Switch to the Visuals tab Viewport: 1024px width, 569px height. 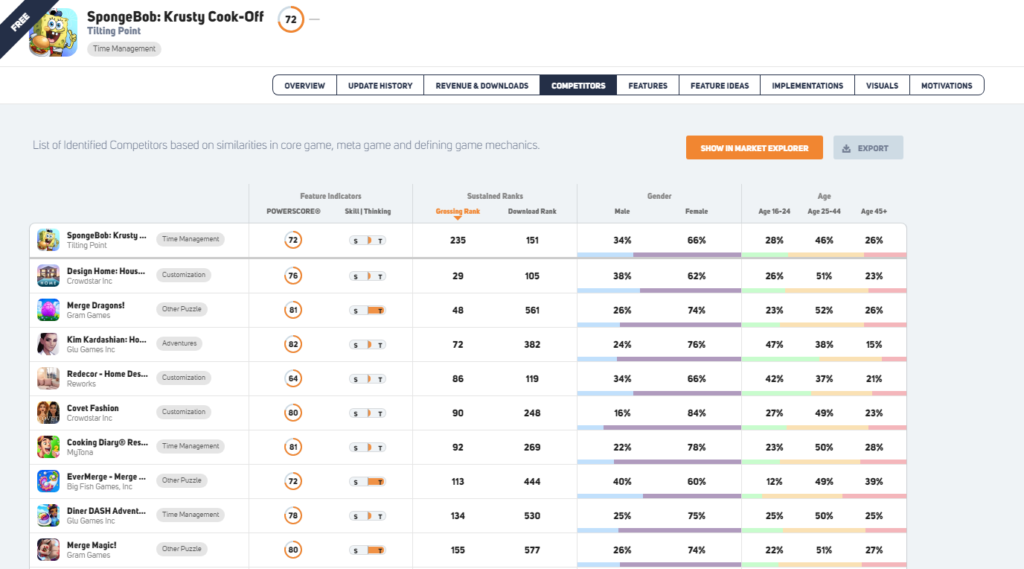coord(882,86)
